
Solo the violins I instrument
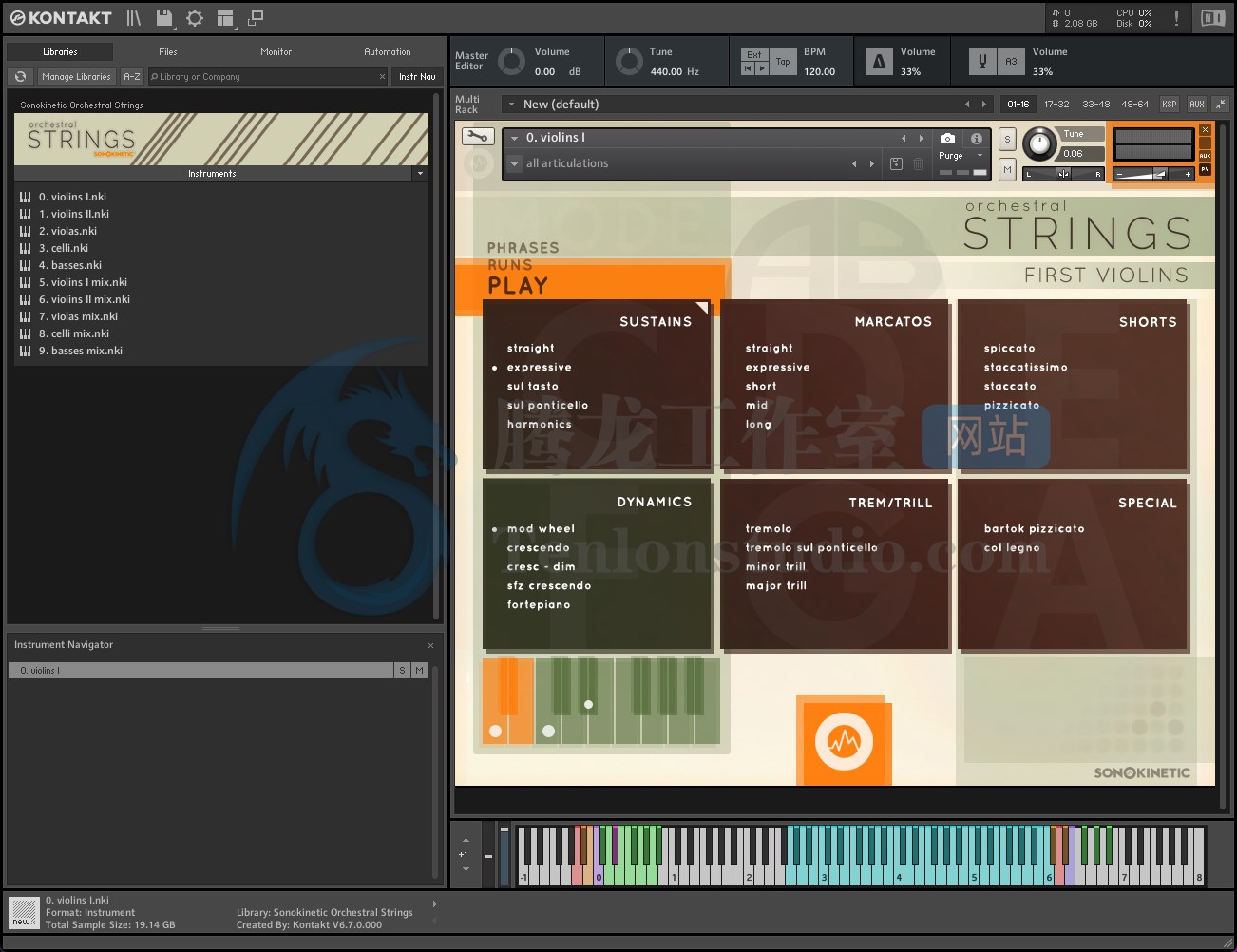(x=1007, y=140)
